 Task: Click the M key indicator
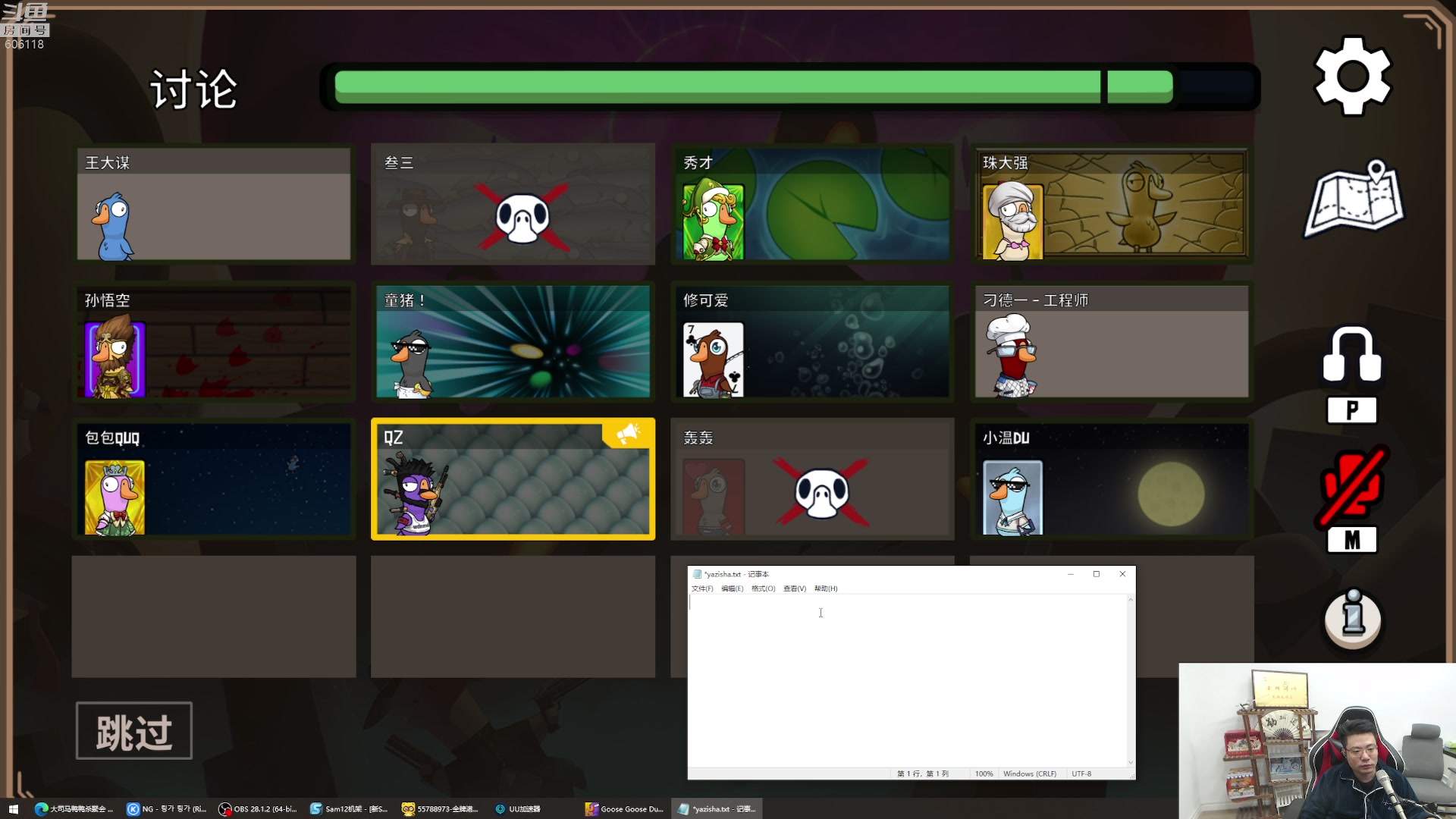(x=1352, y=540)
